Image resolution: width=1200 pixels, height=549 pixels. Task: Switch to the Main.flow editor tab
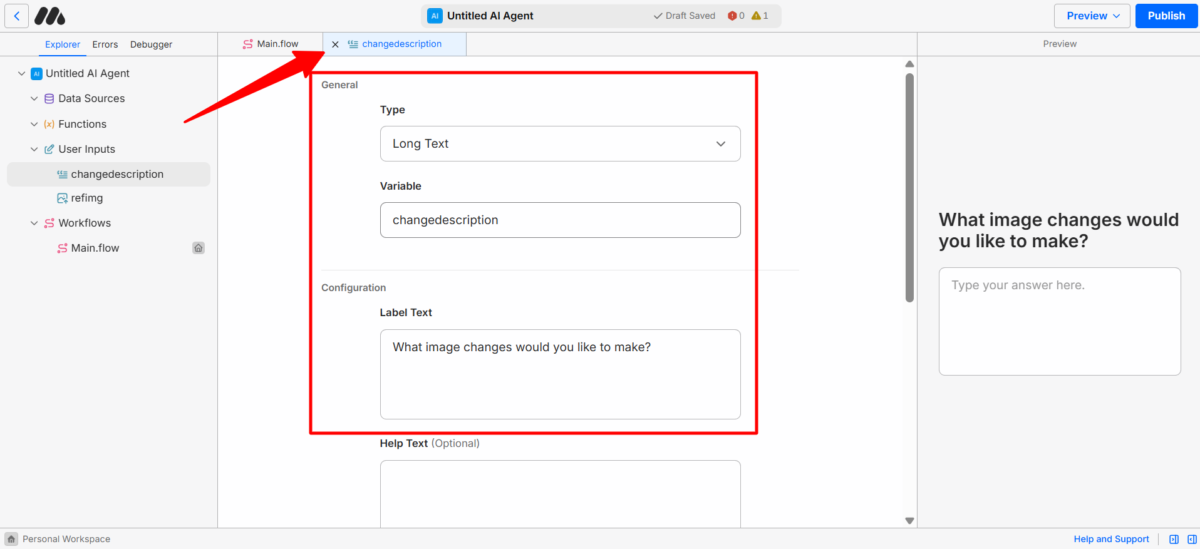[270, 44]
